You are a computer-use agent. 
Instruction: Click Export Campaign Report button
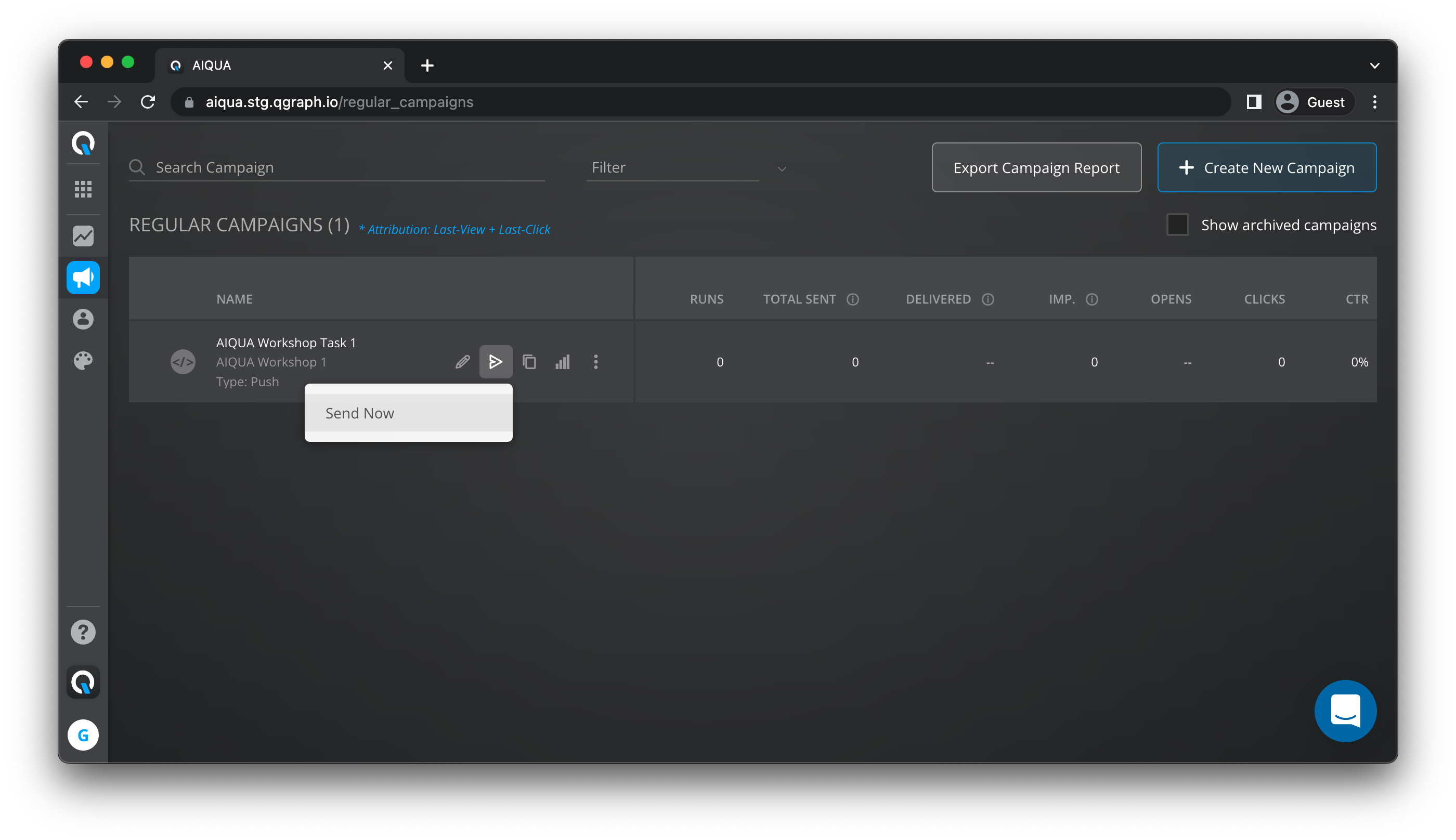tap(1036, 168)
